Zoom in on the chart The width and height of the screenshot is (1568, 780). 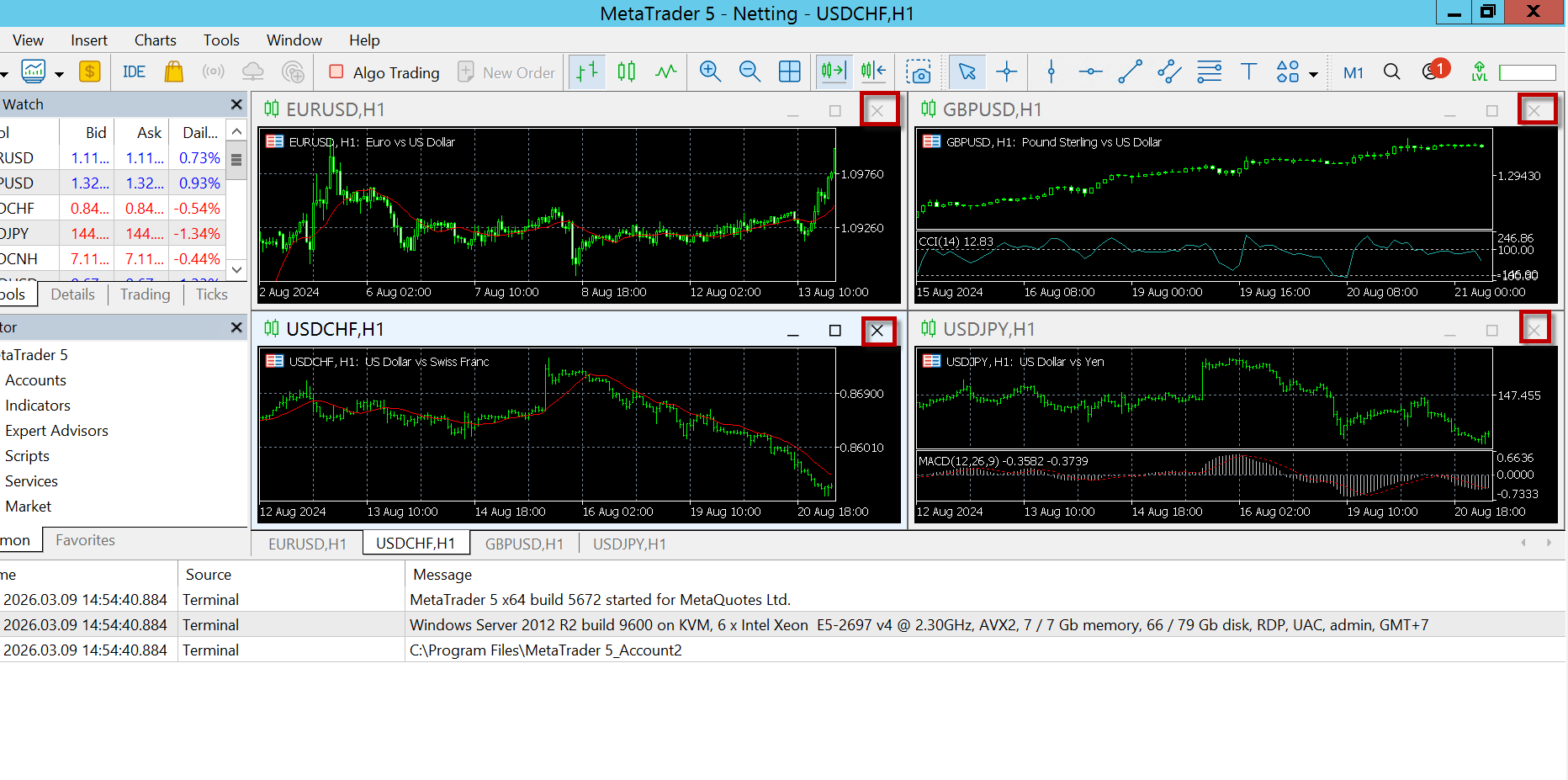point(710,72)
